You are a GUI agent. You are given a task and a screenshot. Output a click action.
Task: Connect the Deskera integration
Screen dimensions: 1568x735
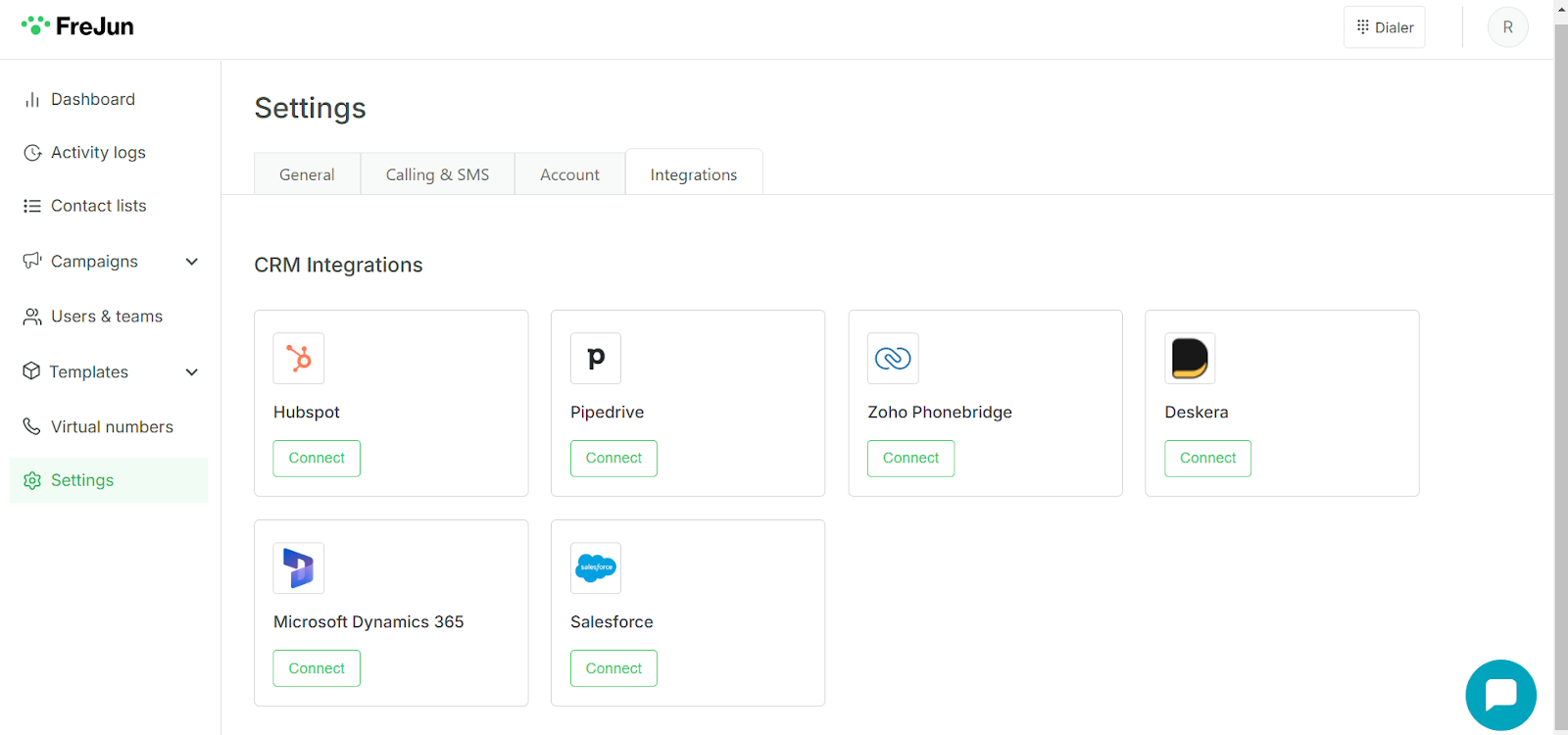point(1207,459)
